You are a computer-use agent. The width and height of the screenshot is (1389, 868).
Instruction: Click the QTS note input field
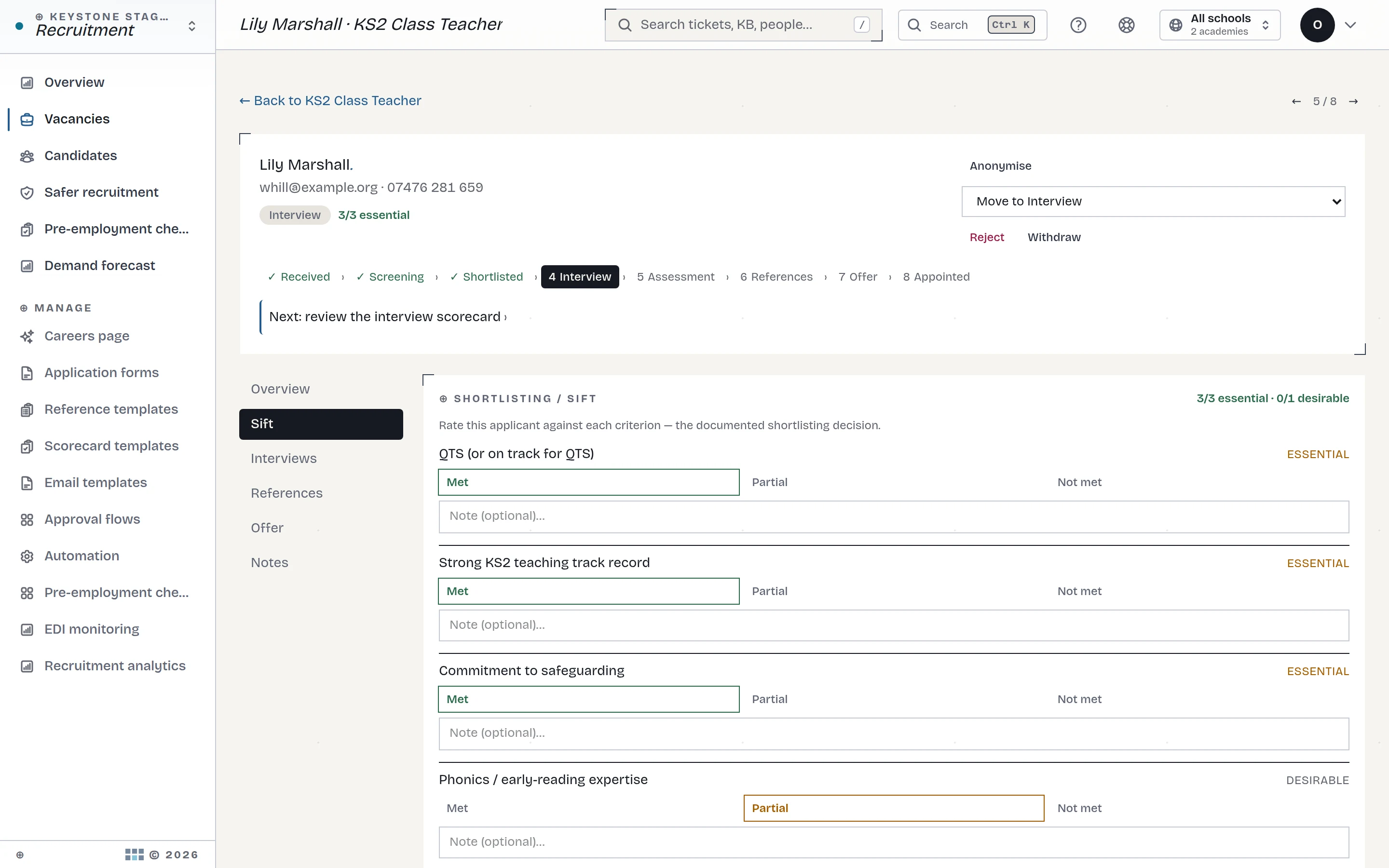click(x=894, y=516)
